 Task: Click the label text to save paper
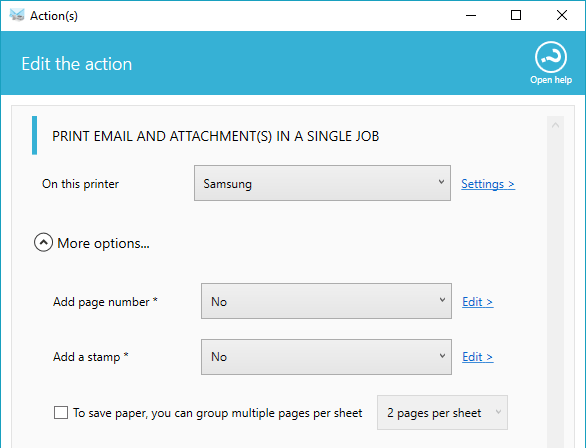click(218, 413)
